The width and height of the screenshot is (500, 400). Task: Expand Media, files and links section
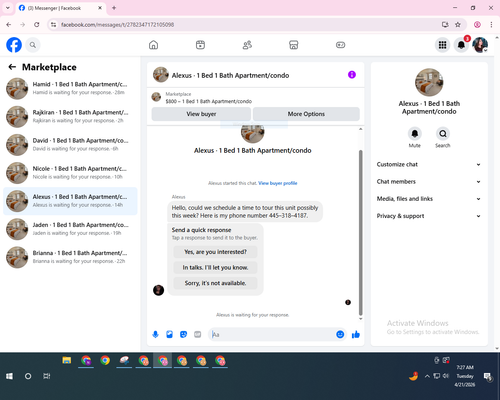pos(429,199)
